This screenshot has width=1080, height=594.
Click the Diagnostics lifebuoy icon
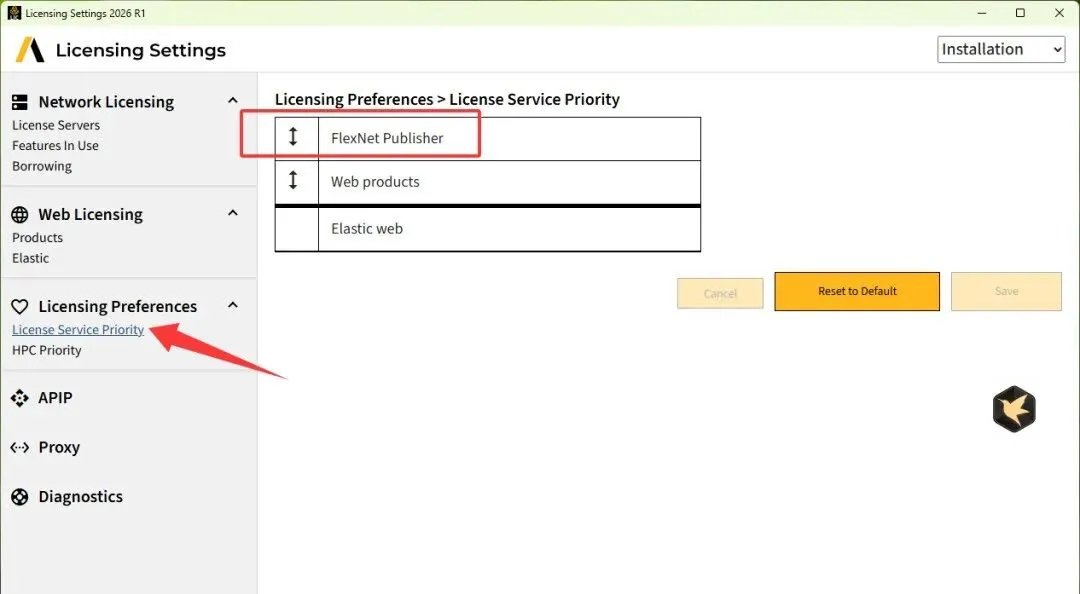pyautogui.click(x=20, y=497)
